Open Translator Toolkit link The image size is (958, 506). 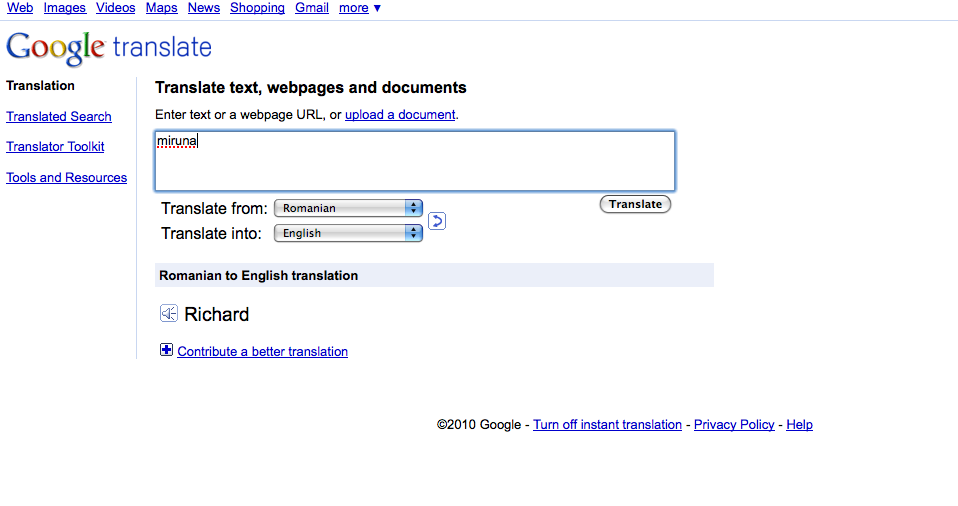55,147
